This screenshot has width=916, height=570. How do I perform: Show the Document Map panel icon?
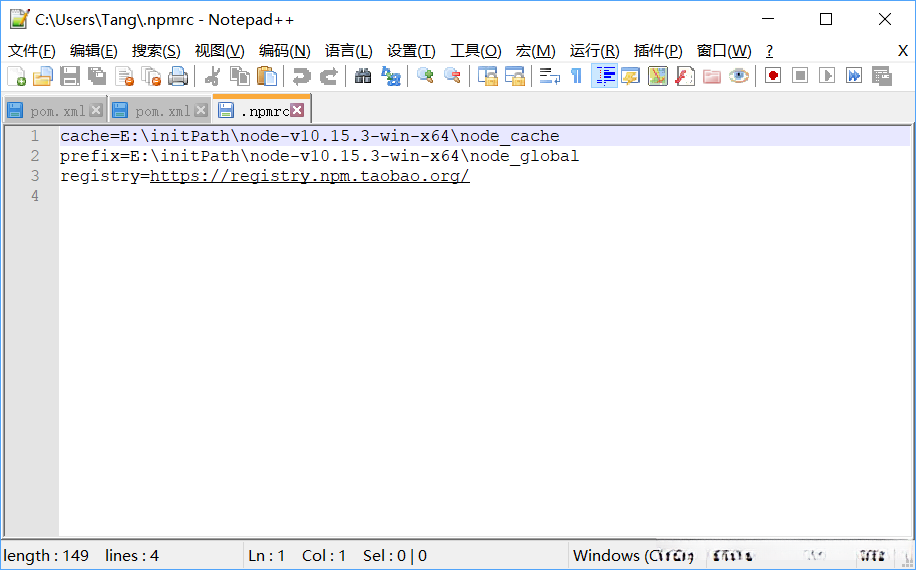[x=658, y=76]
